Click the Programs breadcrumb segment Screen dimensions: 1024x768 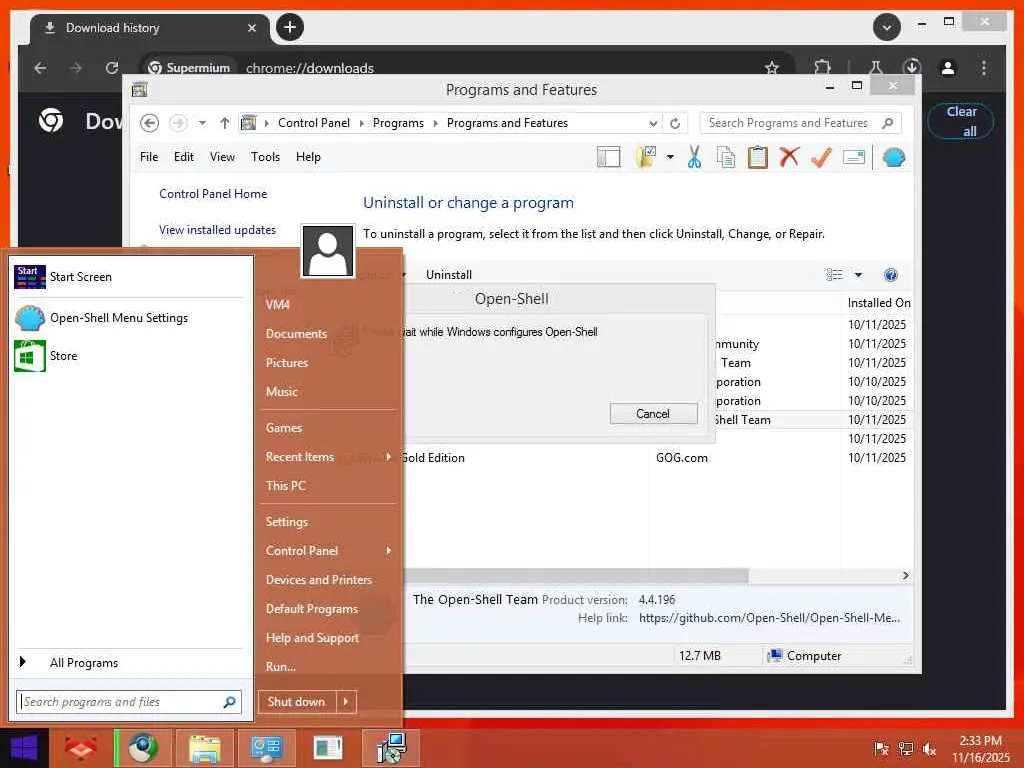tap(398, 123)
